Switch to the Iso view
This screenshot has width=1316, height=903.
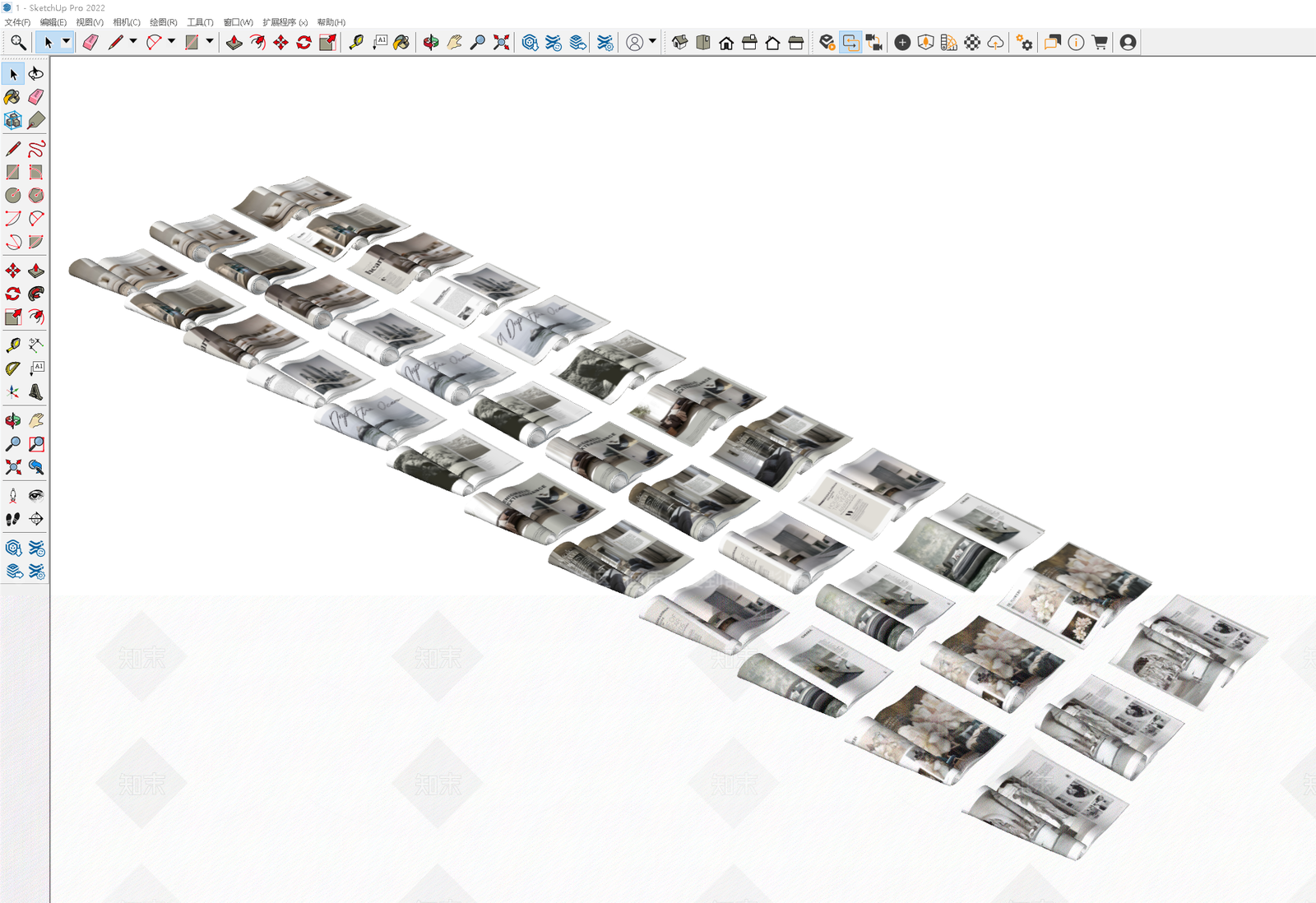(679, 43)
